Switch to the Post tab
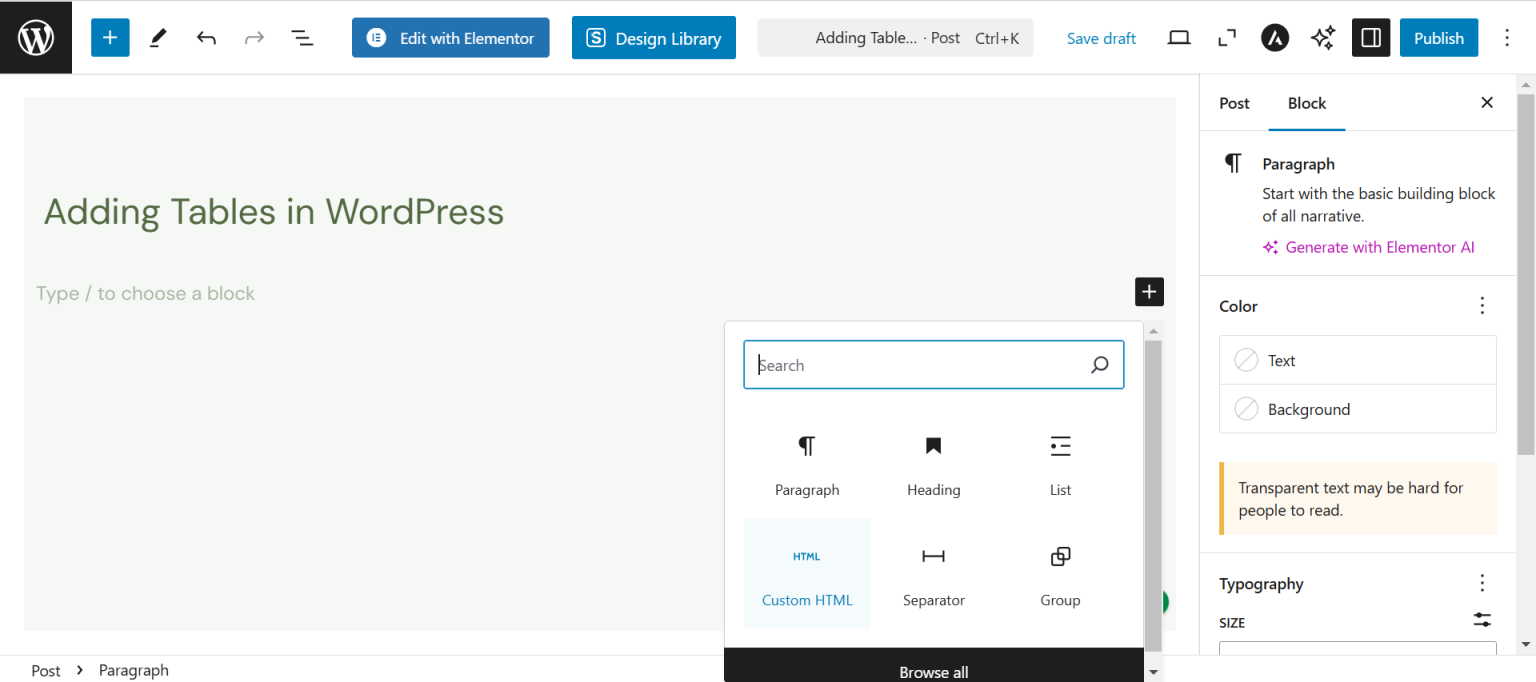 [1233, 103]
